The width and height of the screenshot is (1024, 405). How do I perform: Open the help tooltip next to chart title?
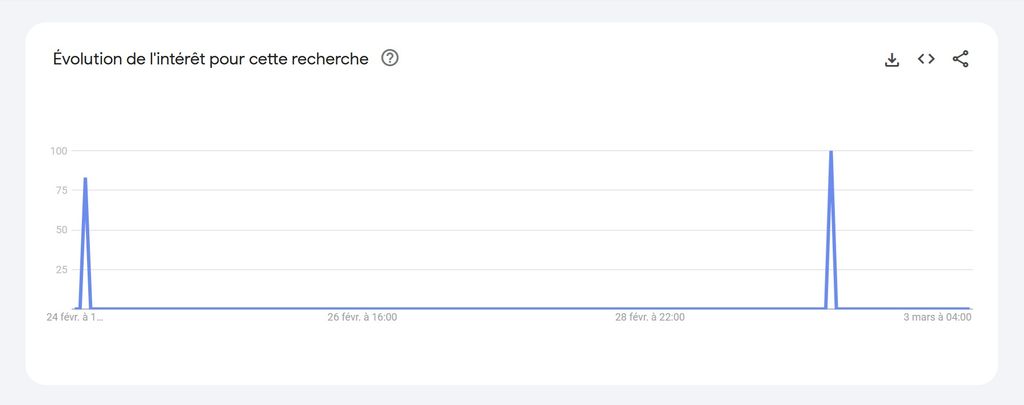(x=390, y=59)
